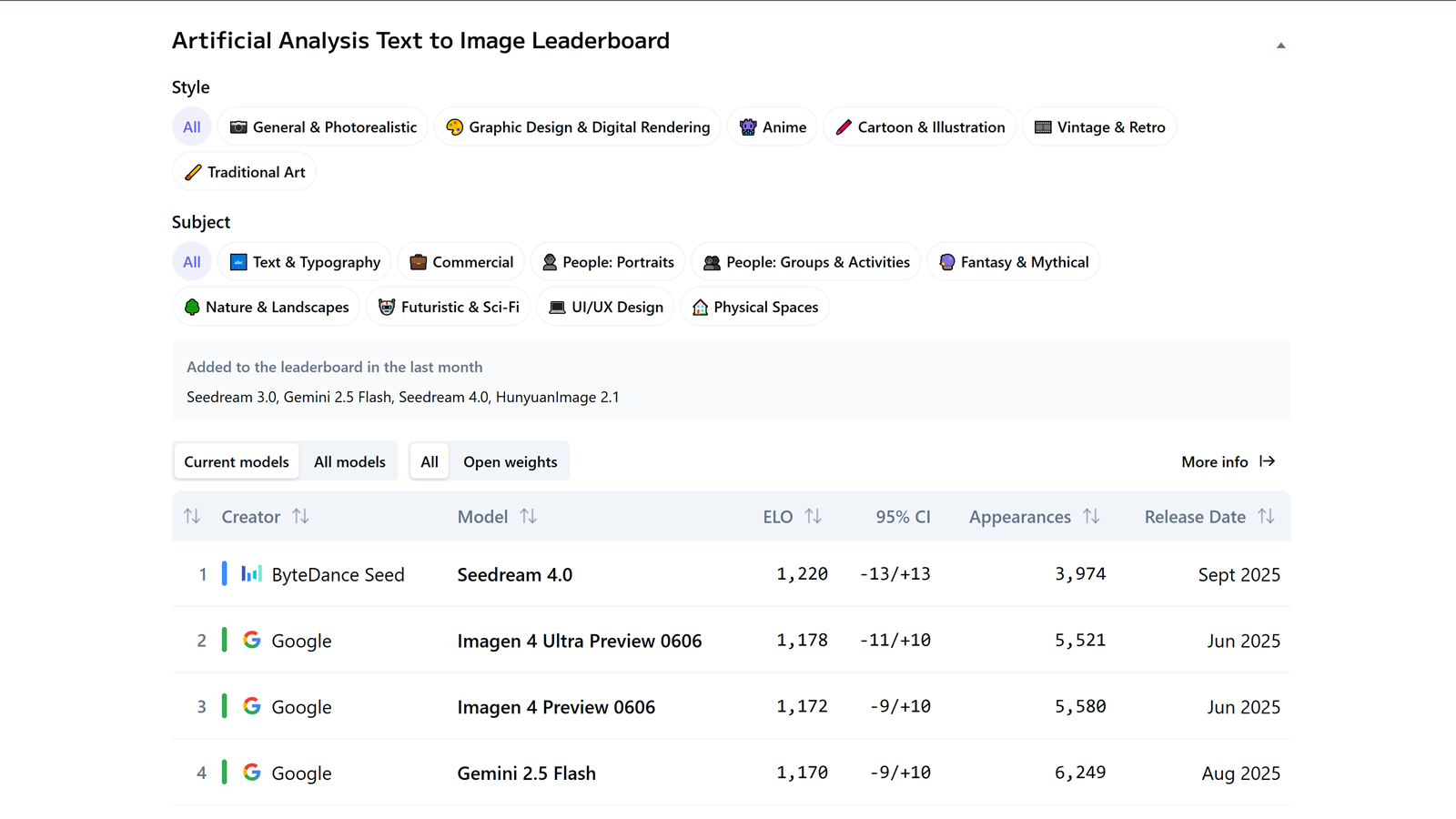
Task: Filter by Traditional Art style
Action: 244,172
